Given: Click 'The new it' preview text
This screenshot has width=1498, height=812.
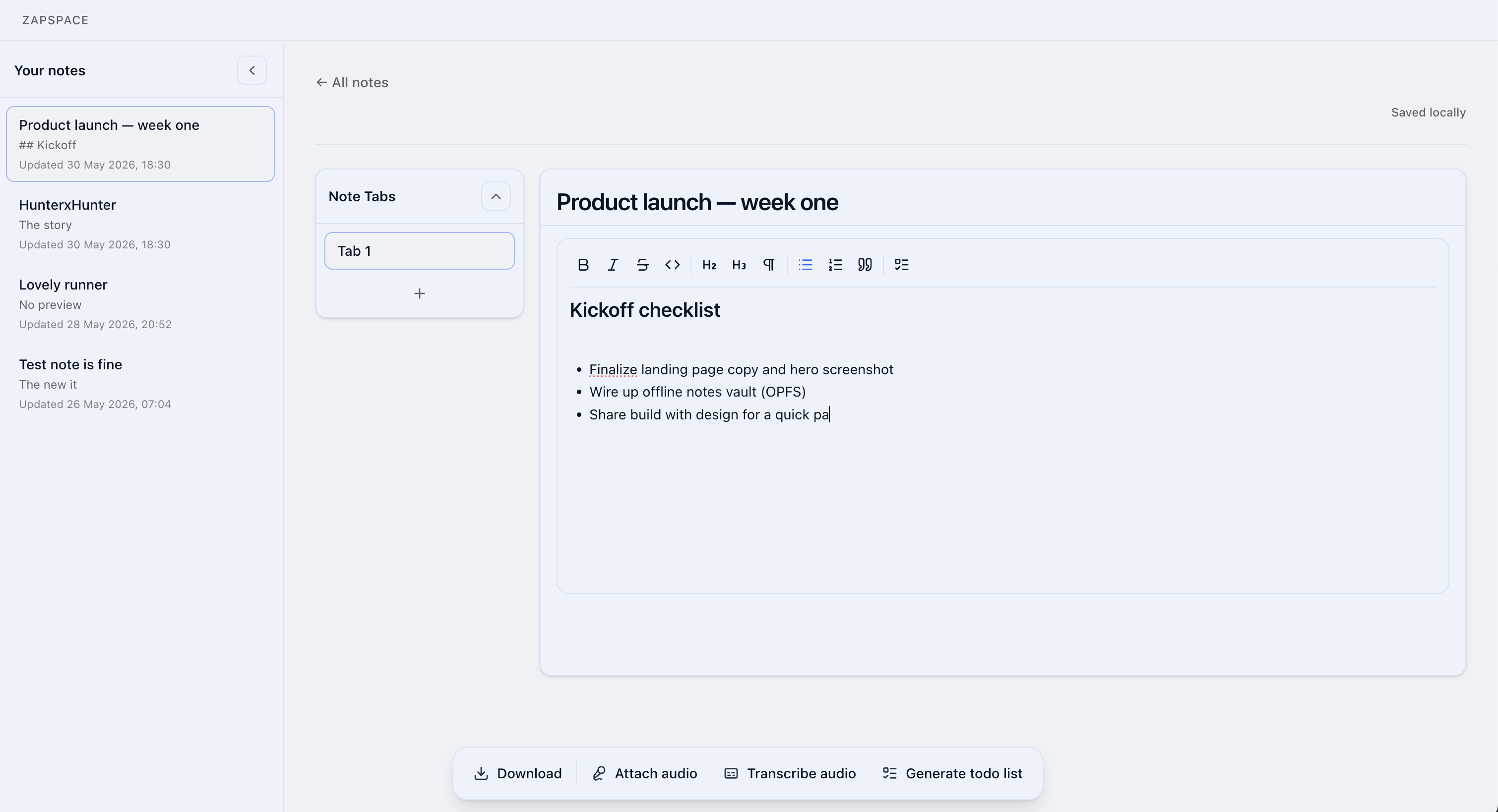Looking at the screenshot, I should (48, 384).
